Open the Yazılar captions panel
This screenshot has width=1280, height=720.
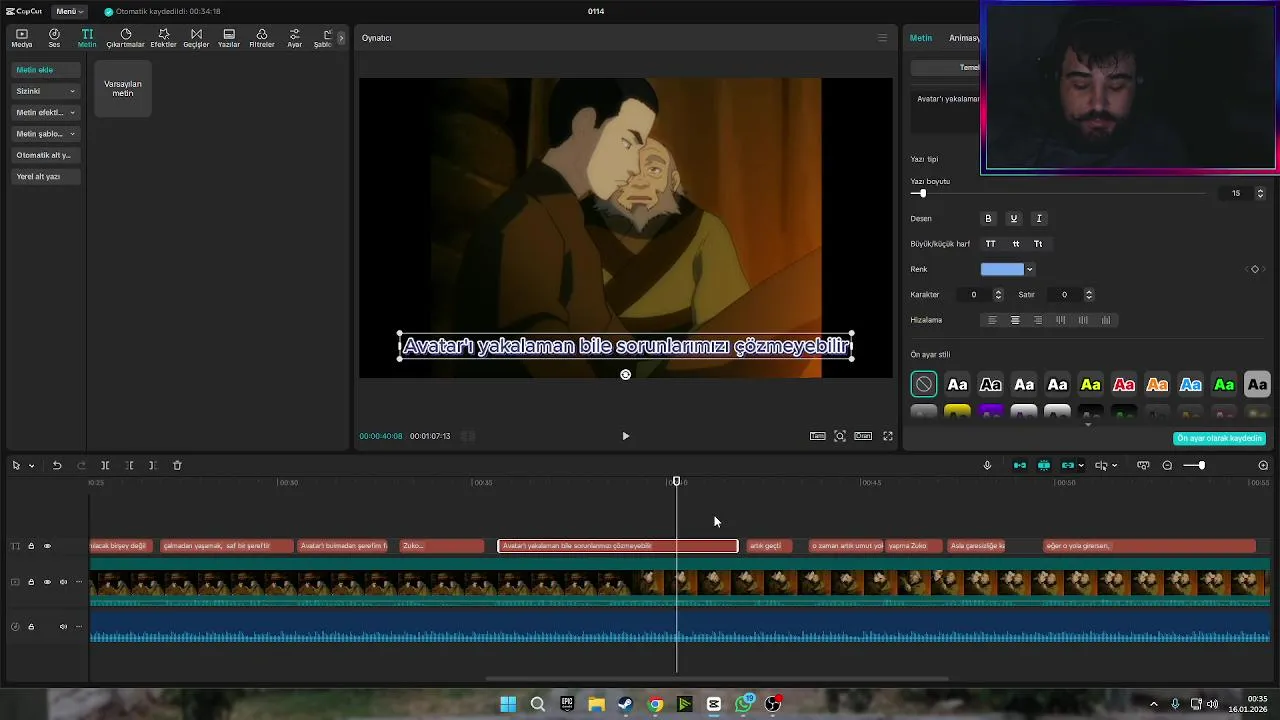tap(229, 38)
